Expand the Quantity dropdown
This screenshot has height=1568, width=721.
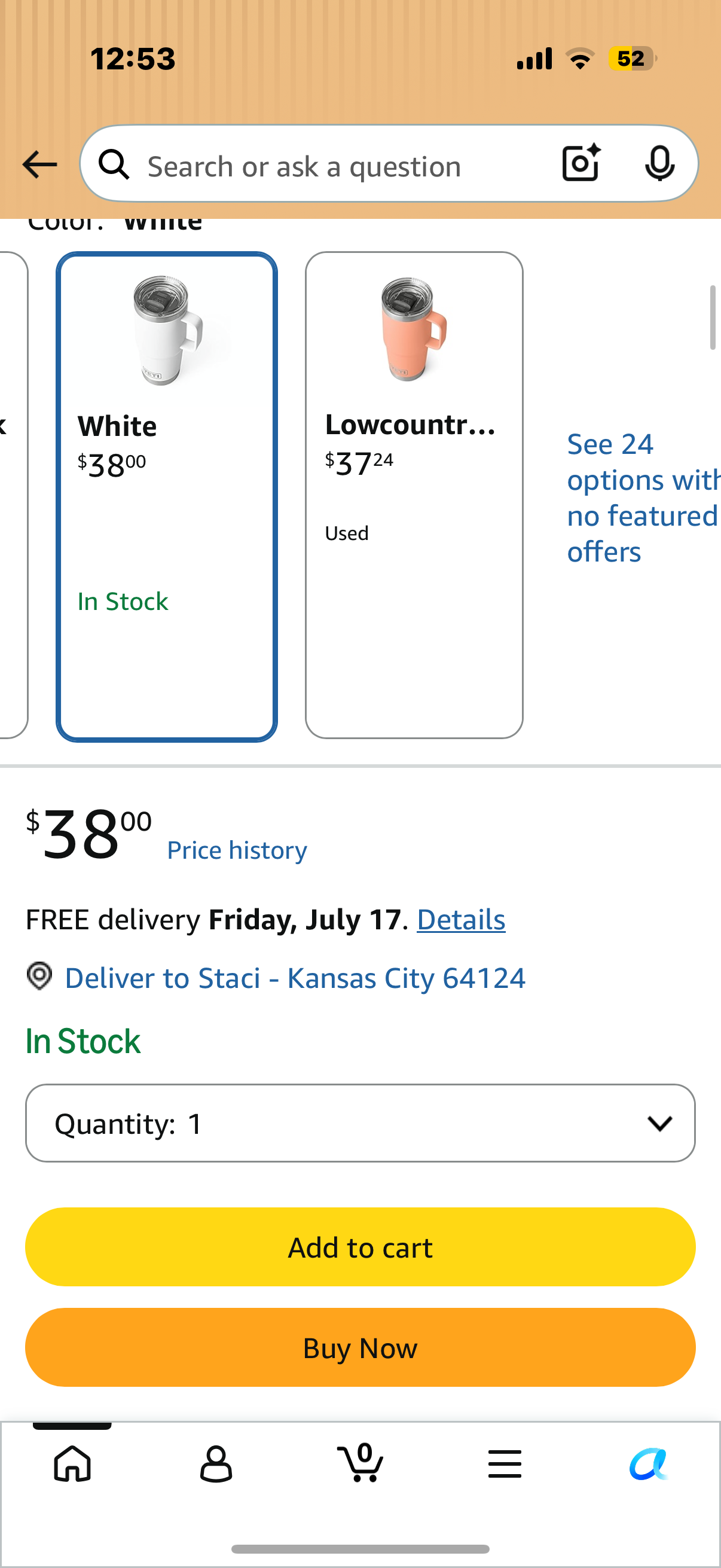click(x=360, y=1123)
